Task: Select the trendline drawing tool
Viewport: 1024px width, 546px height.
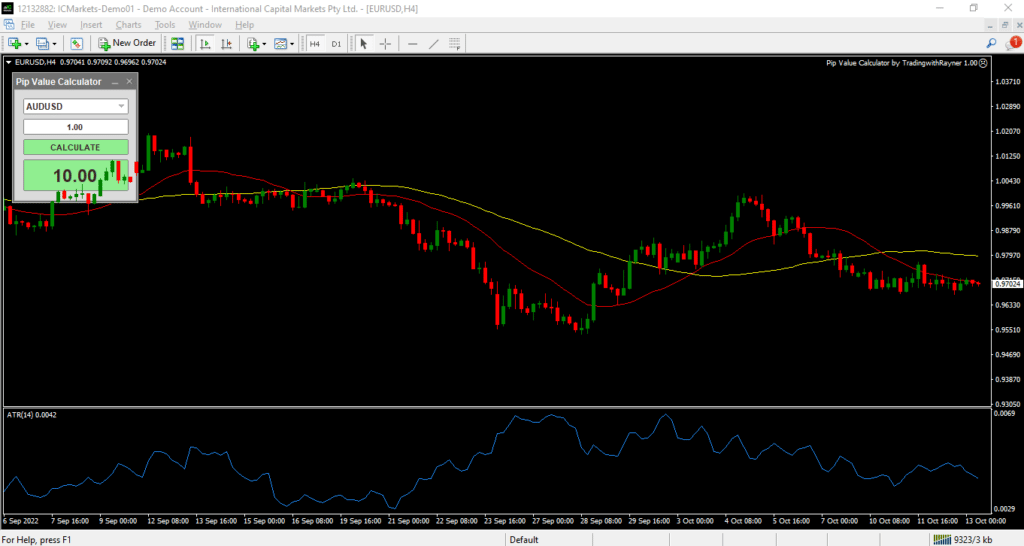Action: [x=433, y=43]
